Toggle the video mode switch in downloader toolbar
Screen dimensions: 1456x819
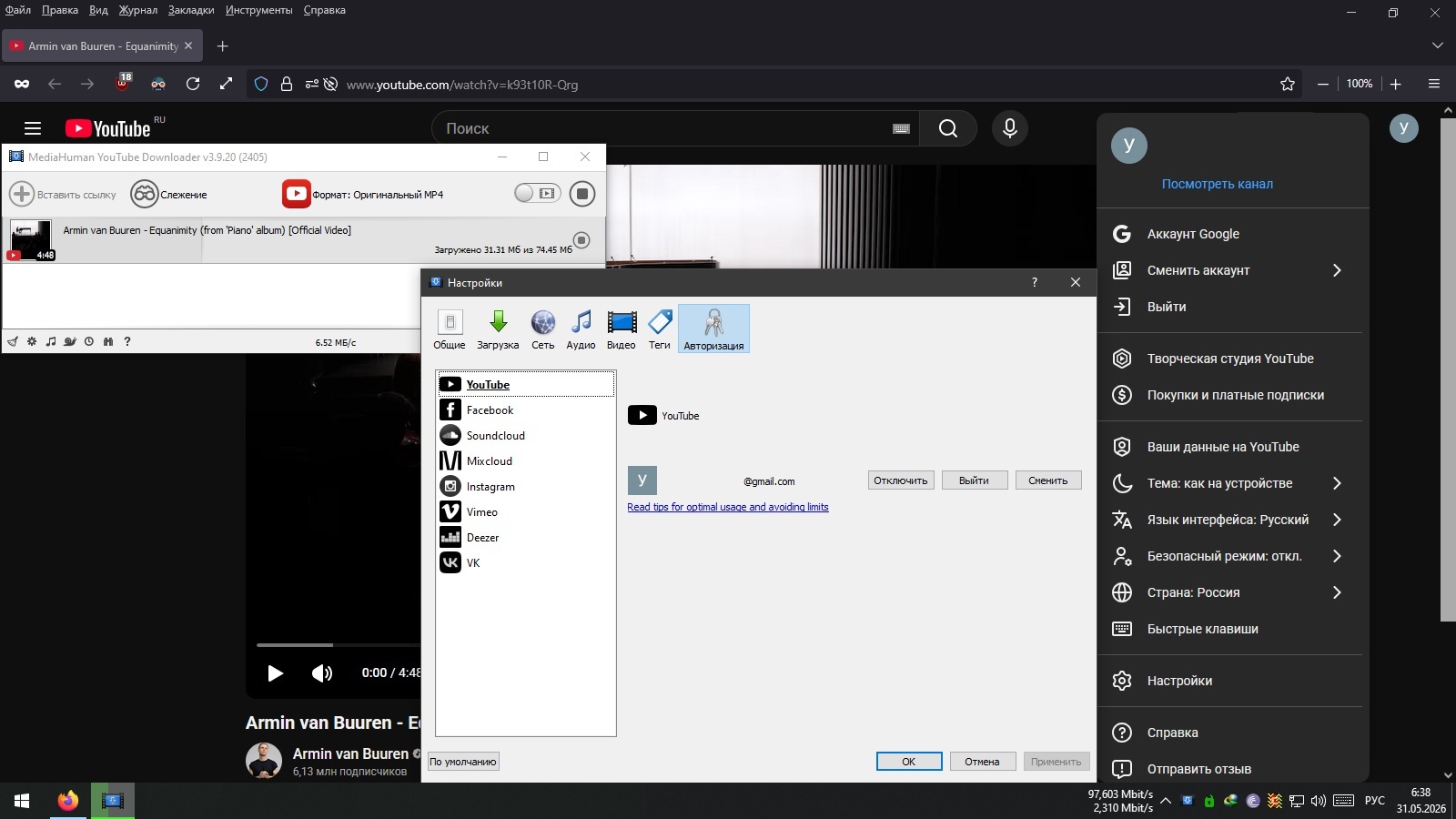[537, 193]
